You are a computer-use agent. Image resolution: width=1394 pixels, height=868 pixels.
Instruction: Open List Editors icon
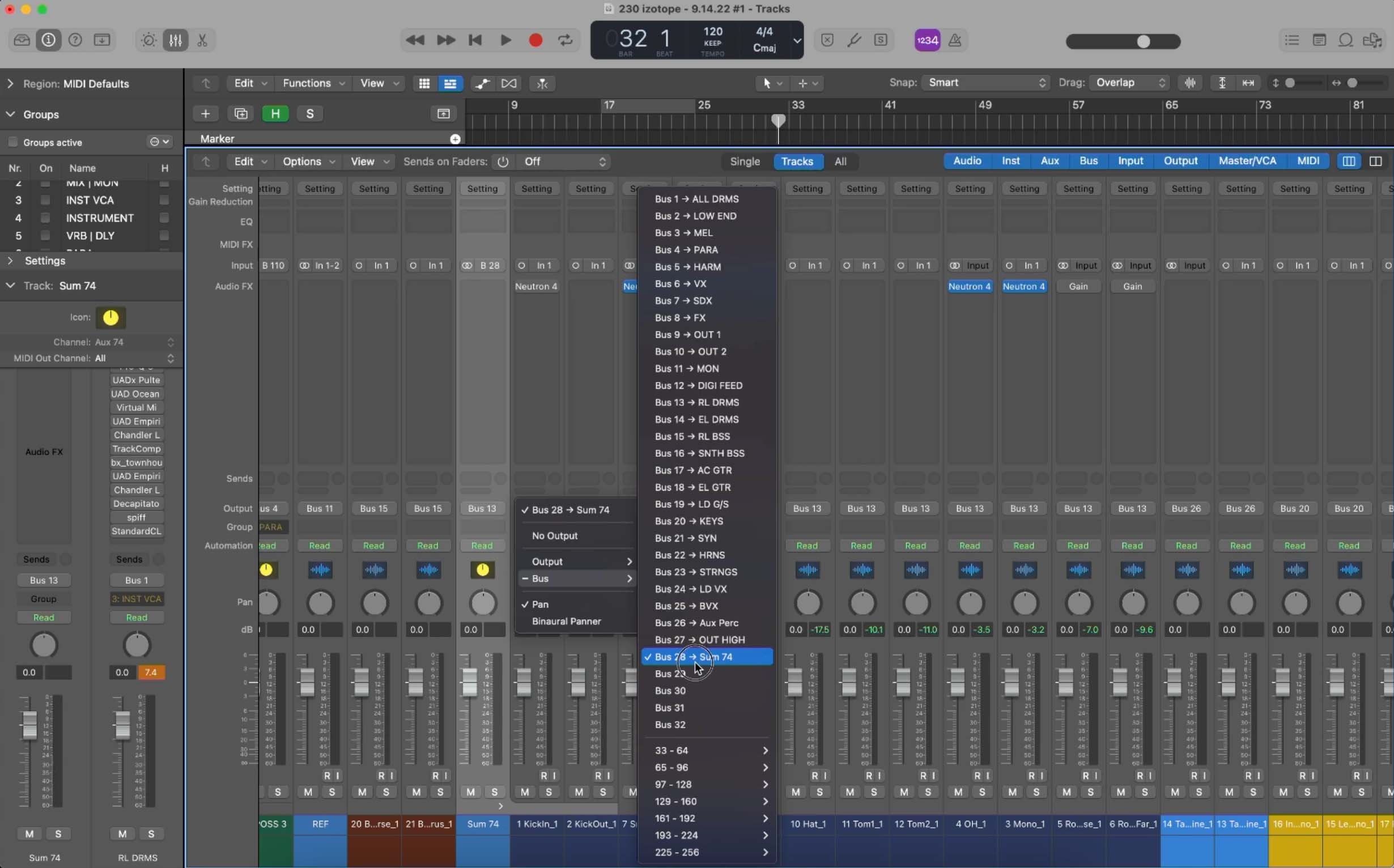pos(1292,40)
